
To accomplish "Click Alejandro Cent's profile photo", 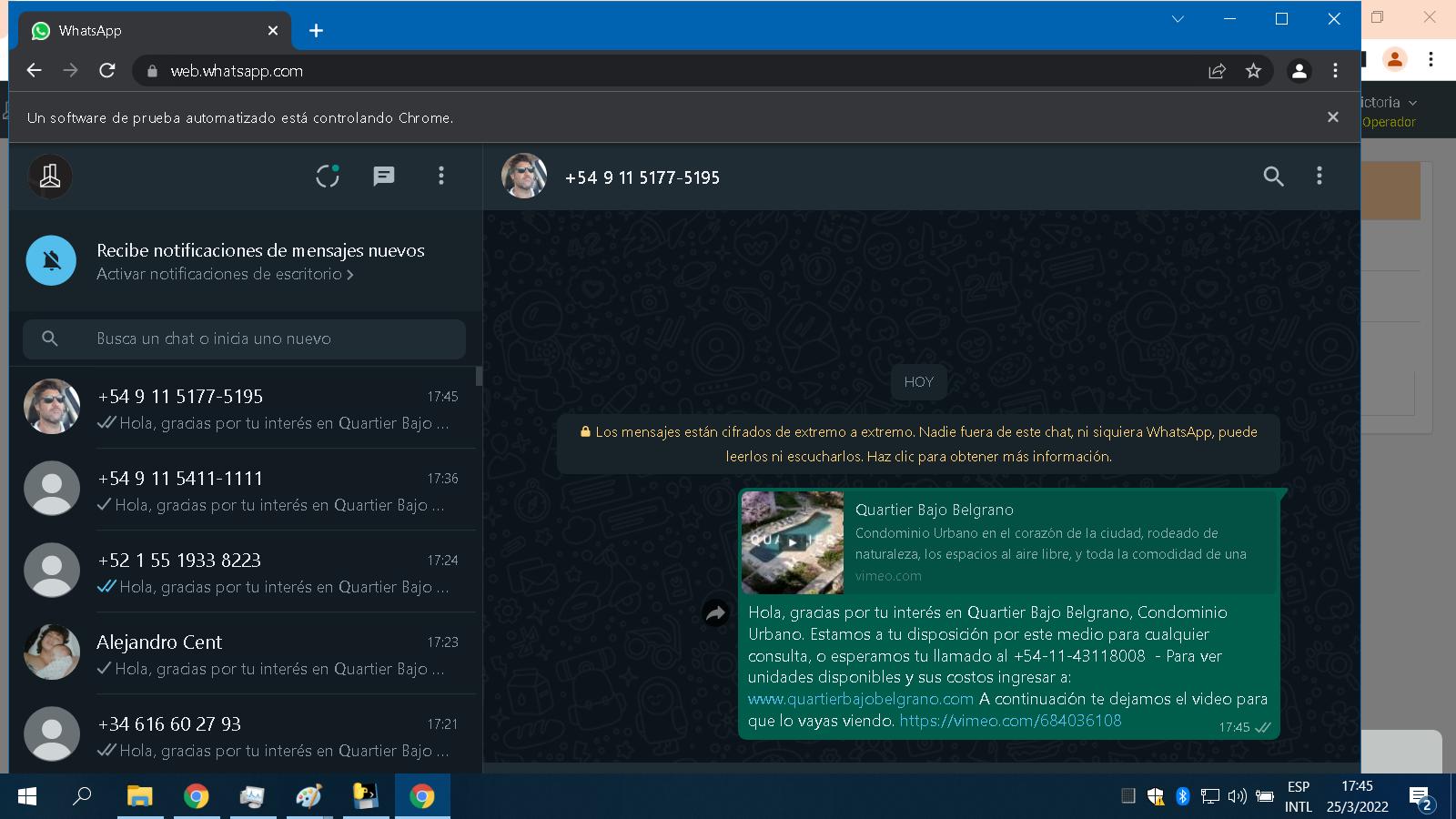I will tap(51, 652).
